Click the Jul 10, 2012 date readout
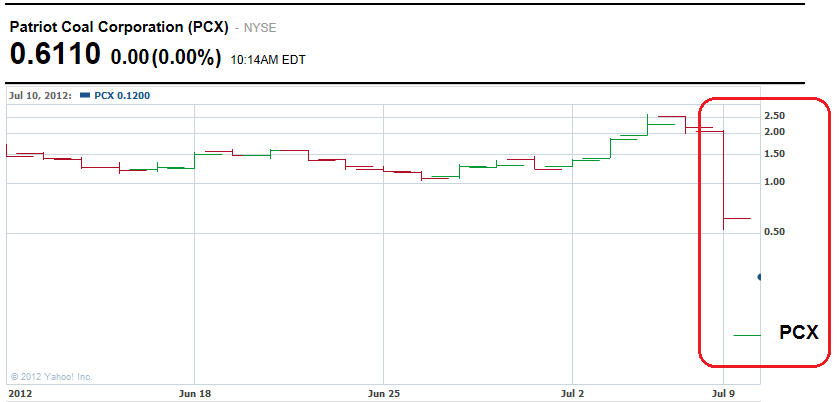The height and width of the screenshot is (402, 839). 42,96
